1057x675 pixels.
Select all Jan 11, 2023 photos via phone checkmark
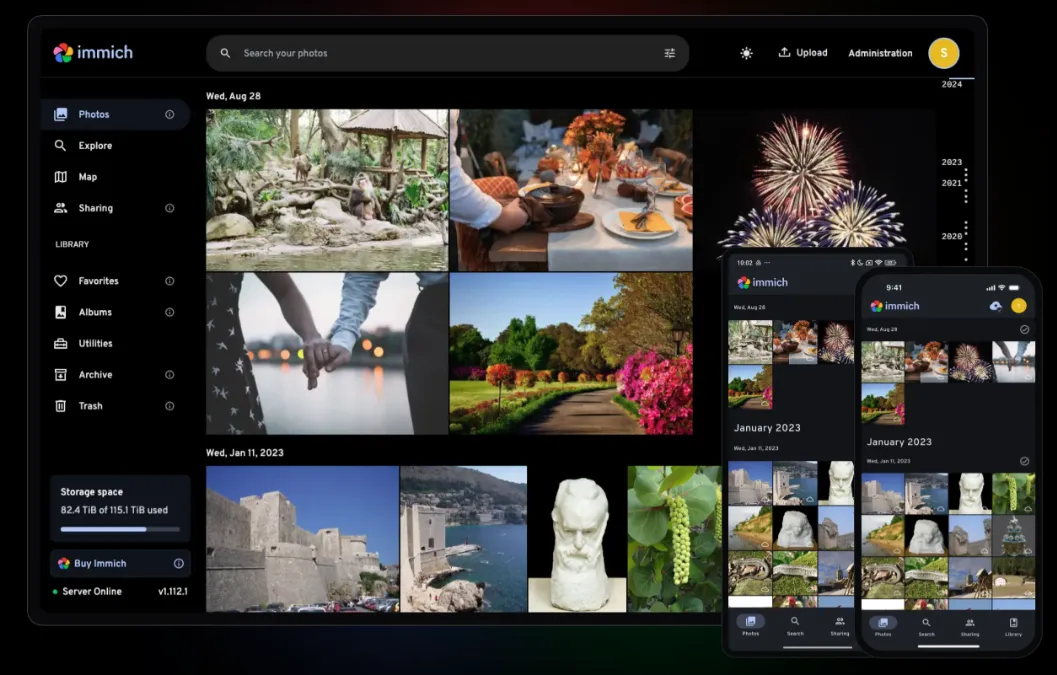pyautogui.click(x=1024, y=461)
